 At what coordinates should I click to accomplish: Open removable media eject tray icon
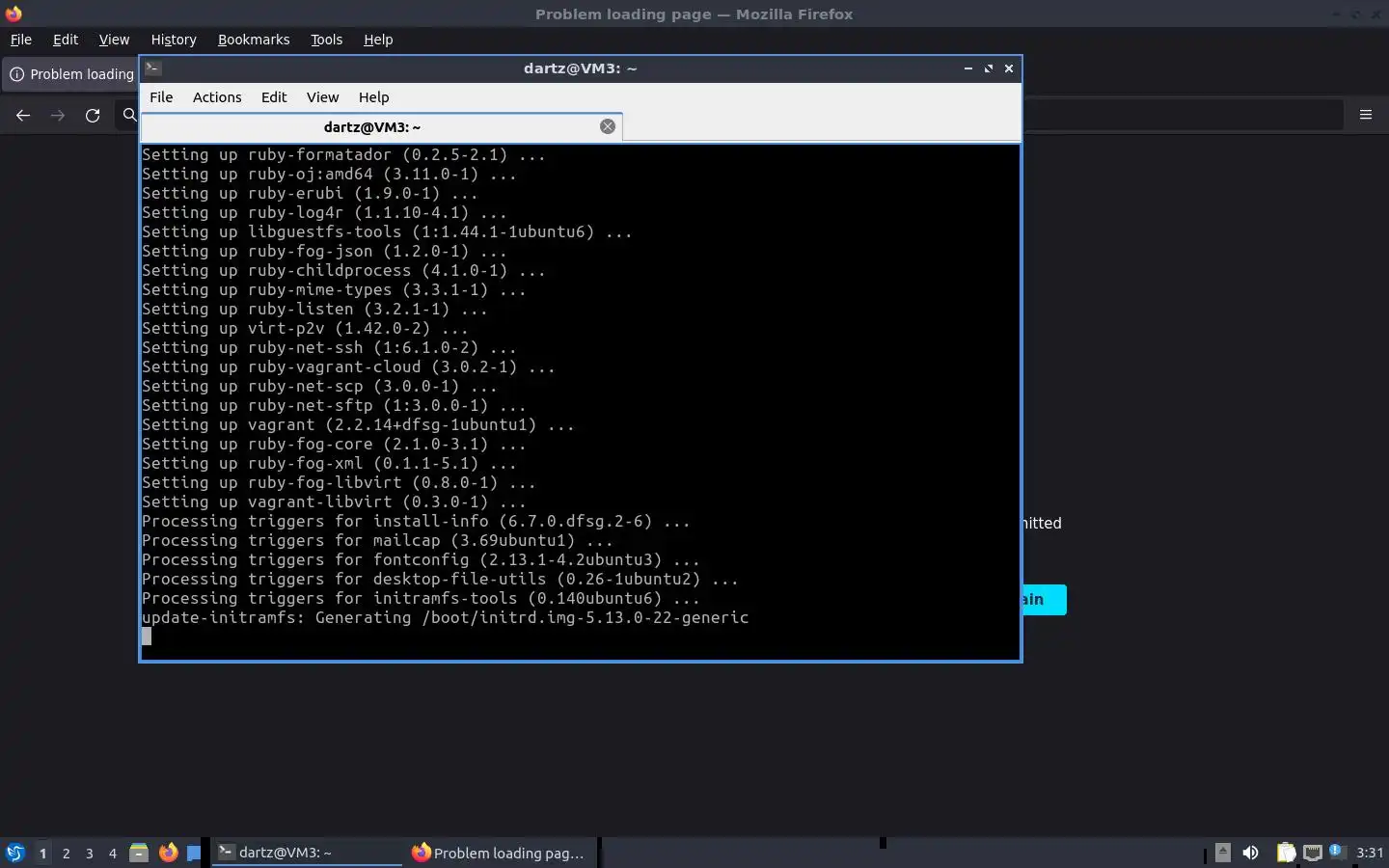pos(1223,853)
